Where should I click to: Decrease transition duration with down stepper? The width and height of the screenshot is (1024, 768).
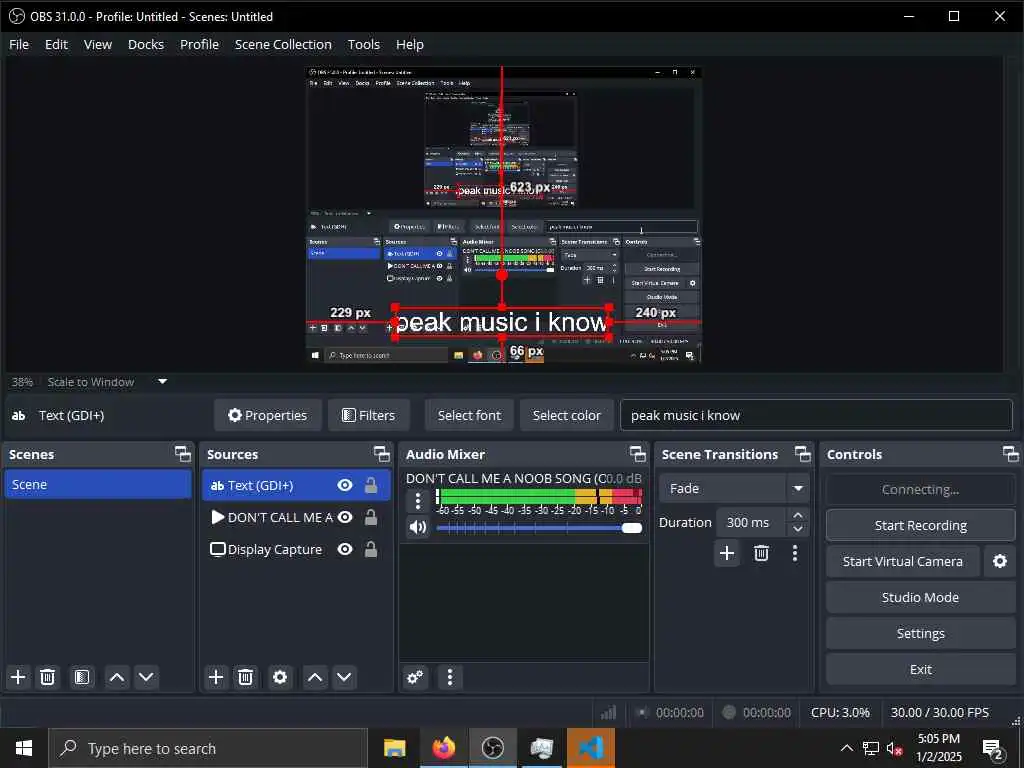[x=797, y=530]
